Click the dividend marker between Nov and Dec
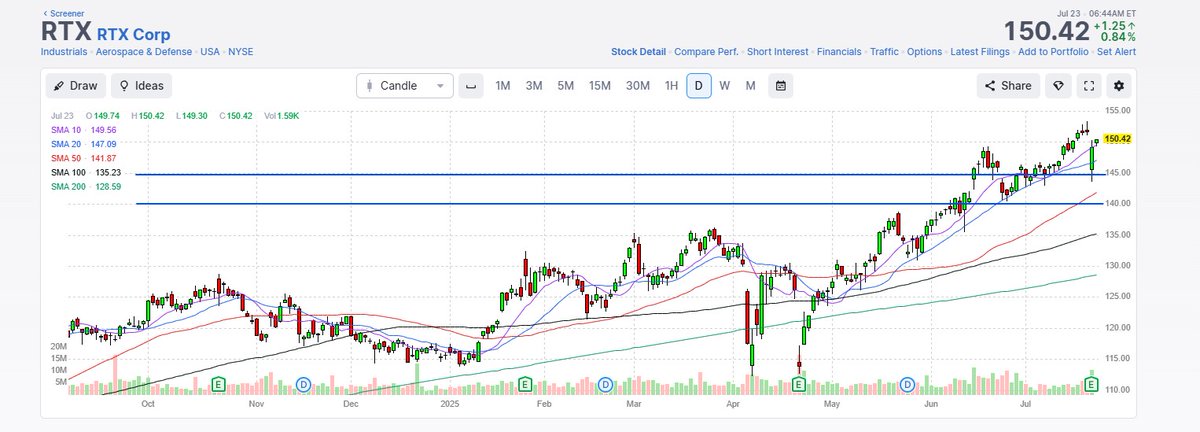This screenshot has width=1200, height=432. pyautogui.click(x=305, y=384)
